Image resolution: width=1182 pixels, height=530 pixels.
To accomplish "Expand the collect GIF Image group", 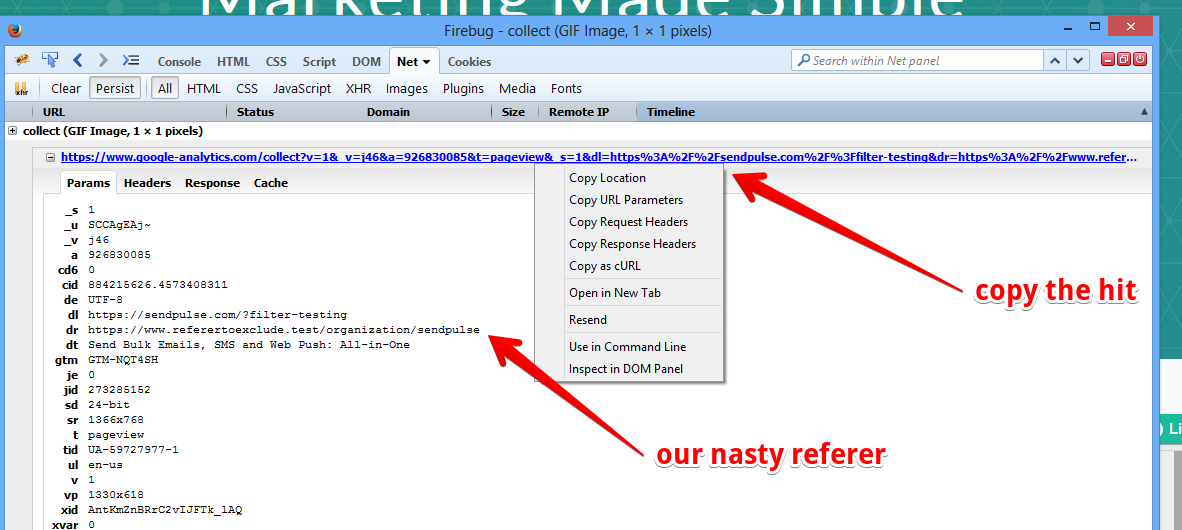I will click(x=13, y=131).
